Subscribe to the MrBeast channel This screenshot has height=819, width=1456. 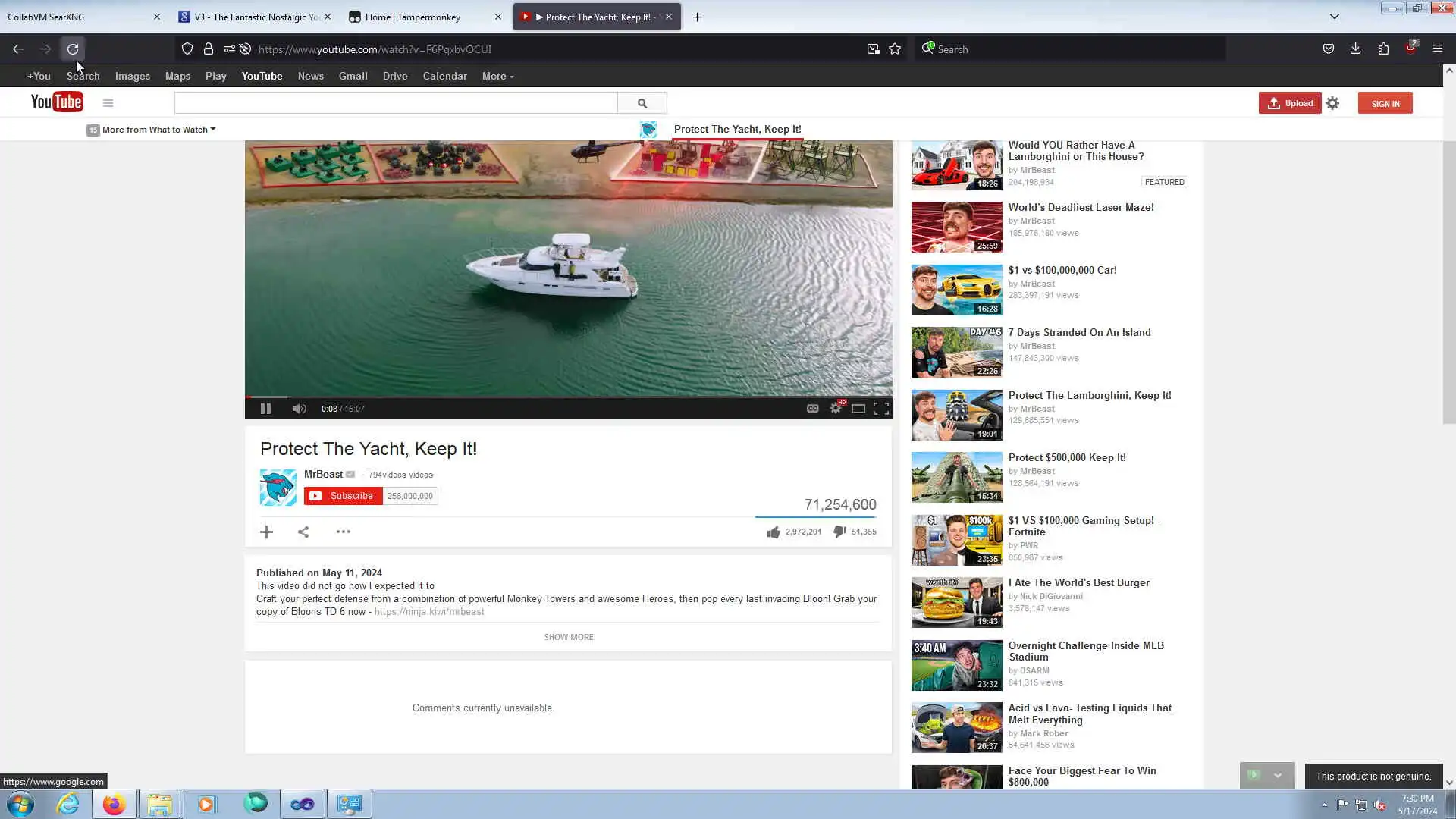[344, 496]
